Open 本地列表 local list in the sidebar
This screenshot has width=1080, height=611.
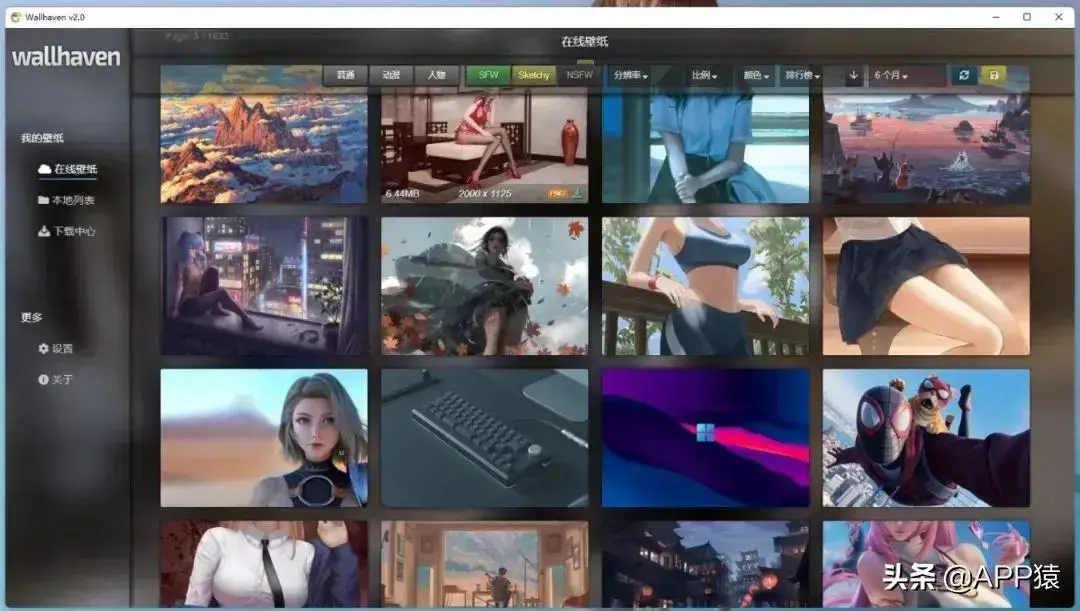click(67, 200)
